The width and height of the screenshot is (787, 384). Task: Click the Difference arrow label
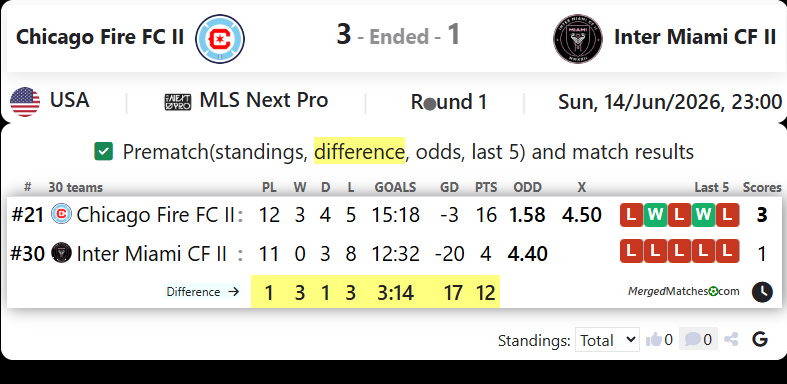tap(203, 292)
